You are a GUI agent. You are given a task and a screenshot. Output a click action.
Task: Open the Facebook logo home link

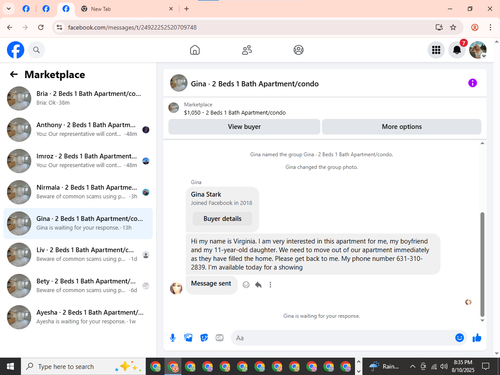[16, 50]
